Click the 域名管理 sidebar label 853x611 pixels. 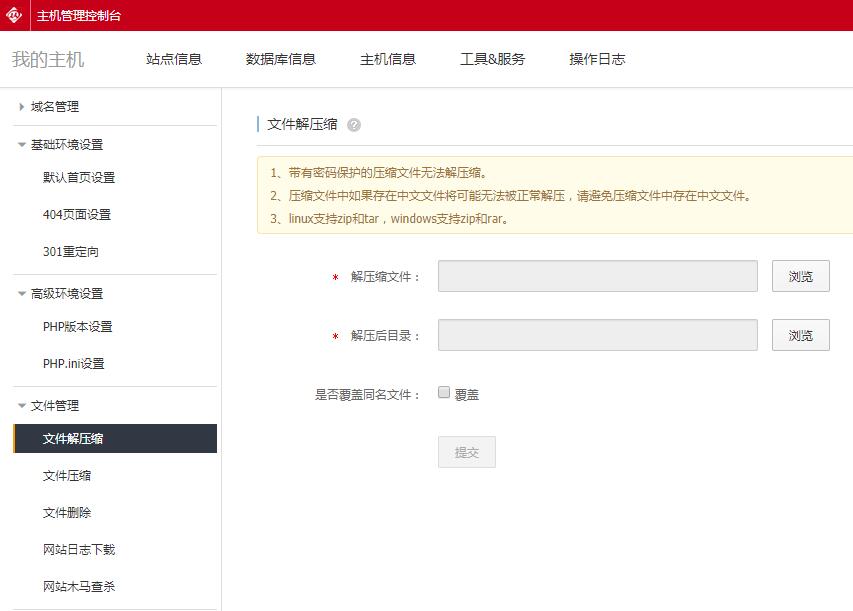[55, 107]
